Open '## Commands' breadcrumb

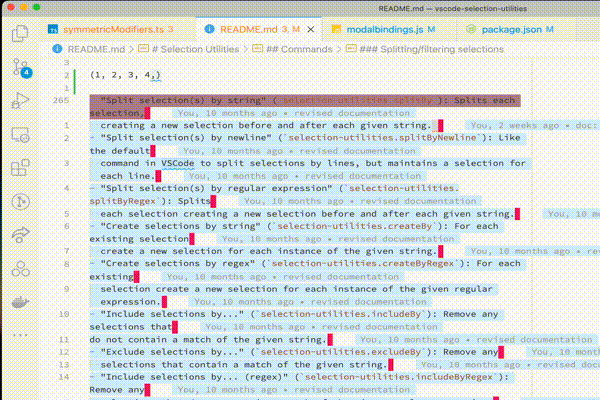[299, 49]
